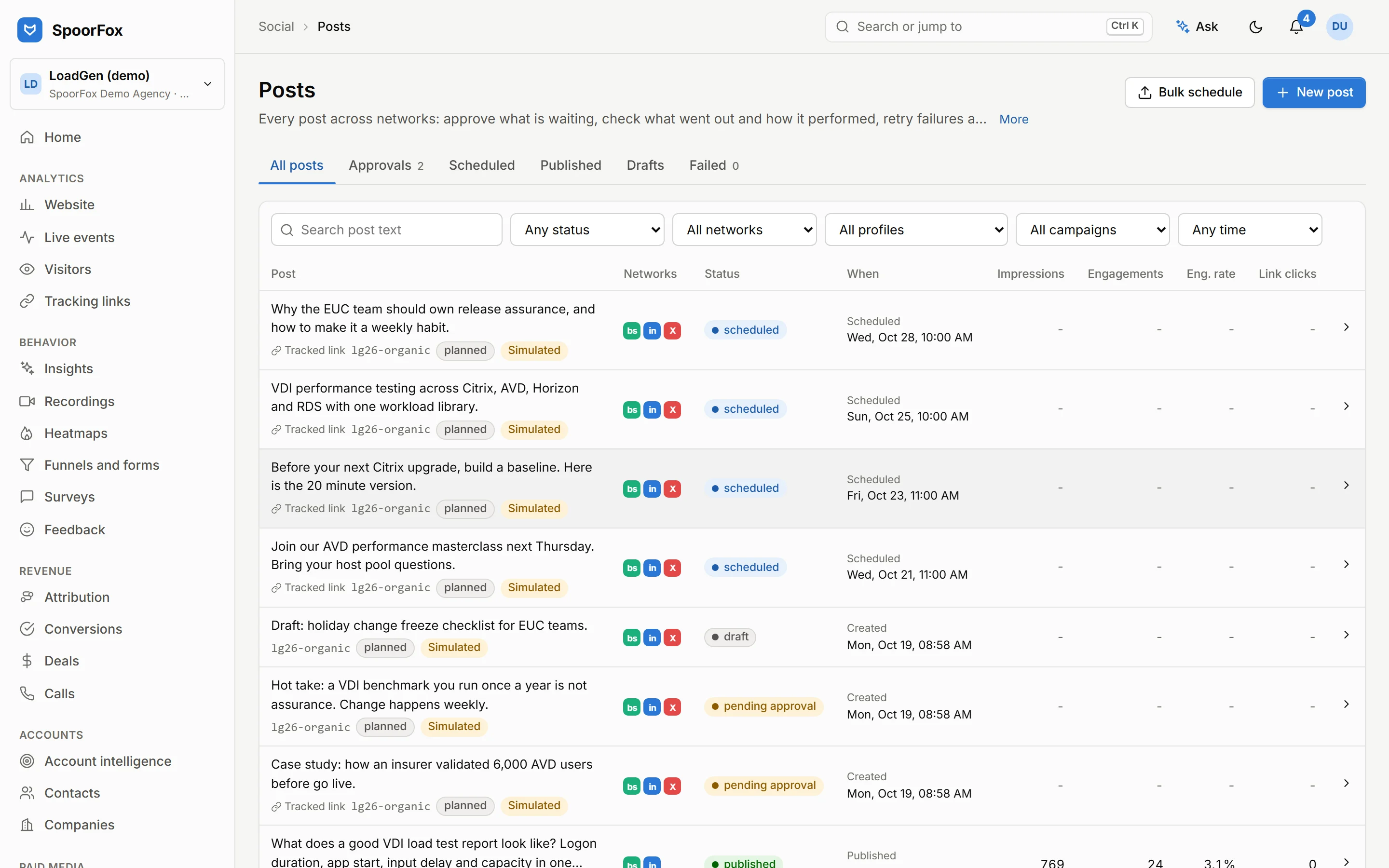This screenshot has height=868, width=1389.
Task: Open Attribution
Action: pyautogui.click(x=117, y=597)
